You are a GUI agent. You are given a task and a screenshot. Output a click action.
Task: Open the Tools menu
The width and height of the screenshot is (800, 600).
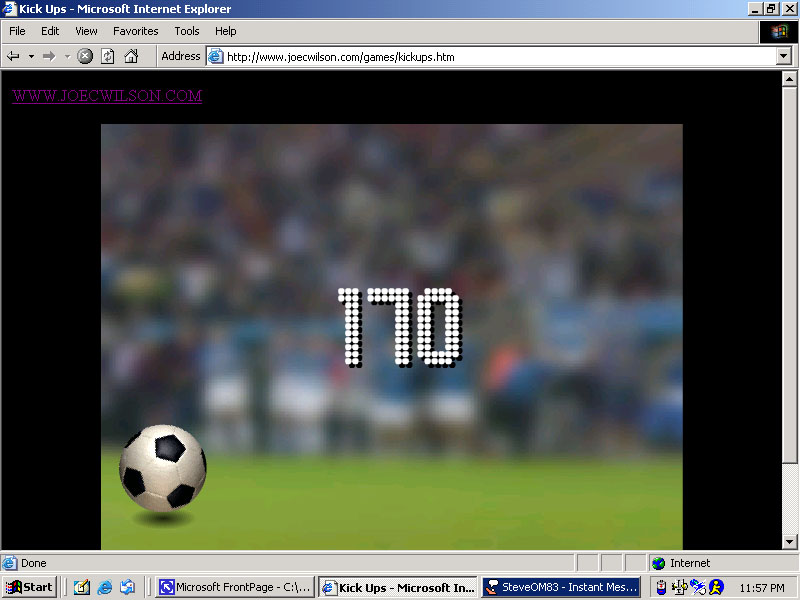click(x=187, y=31)
